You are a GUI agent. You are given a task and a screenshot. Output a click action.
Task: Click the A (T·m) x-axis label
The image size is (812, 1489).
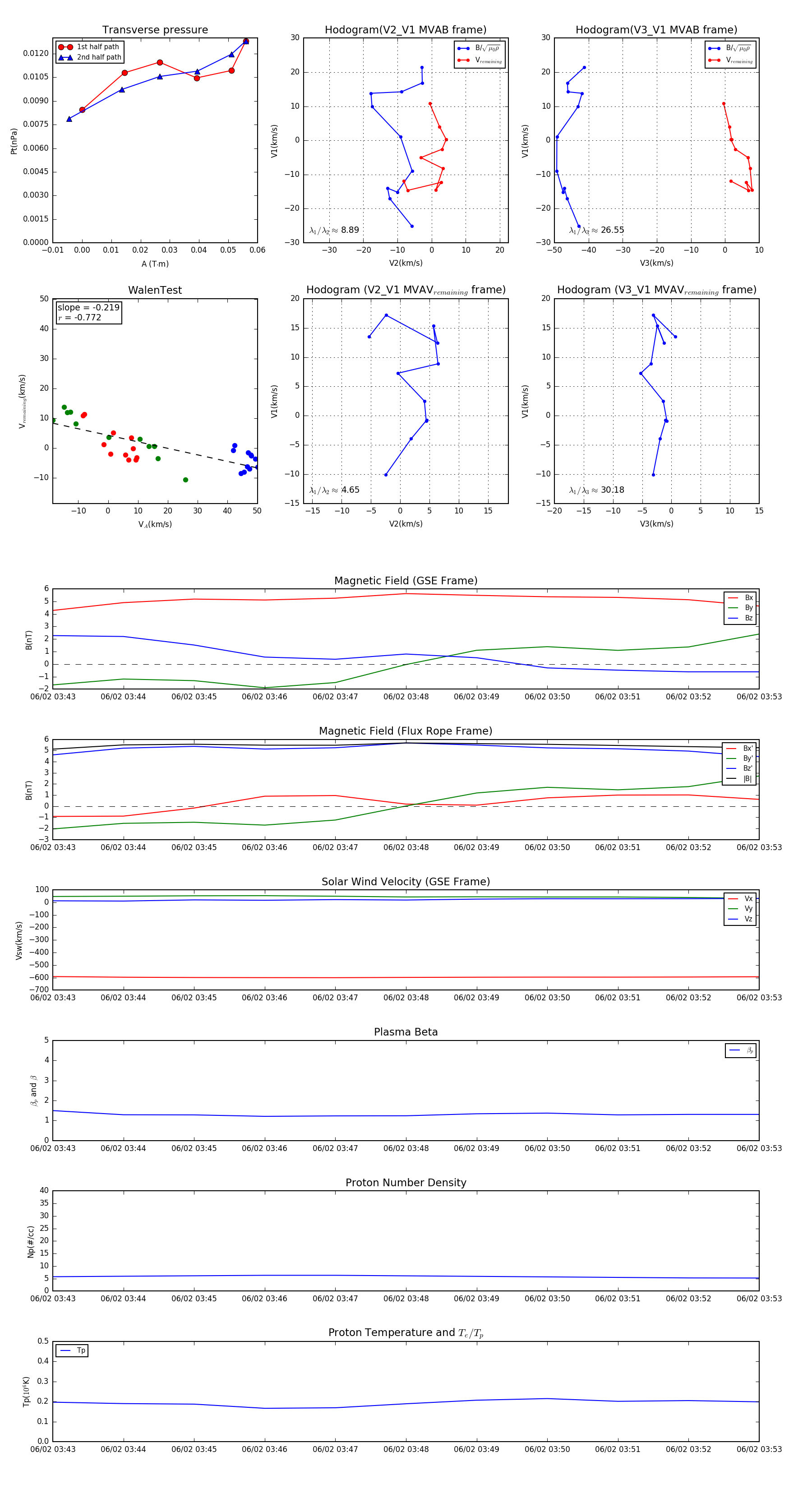click(155, 264)
